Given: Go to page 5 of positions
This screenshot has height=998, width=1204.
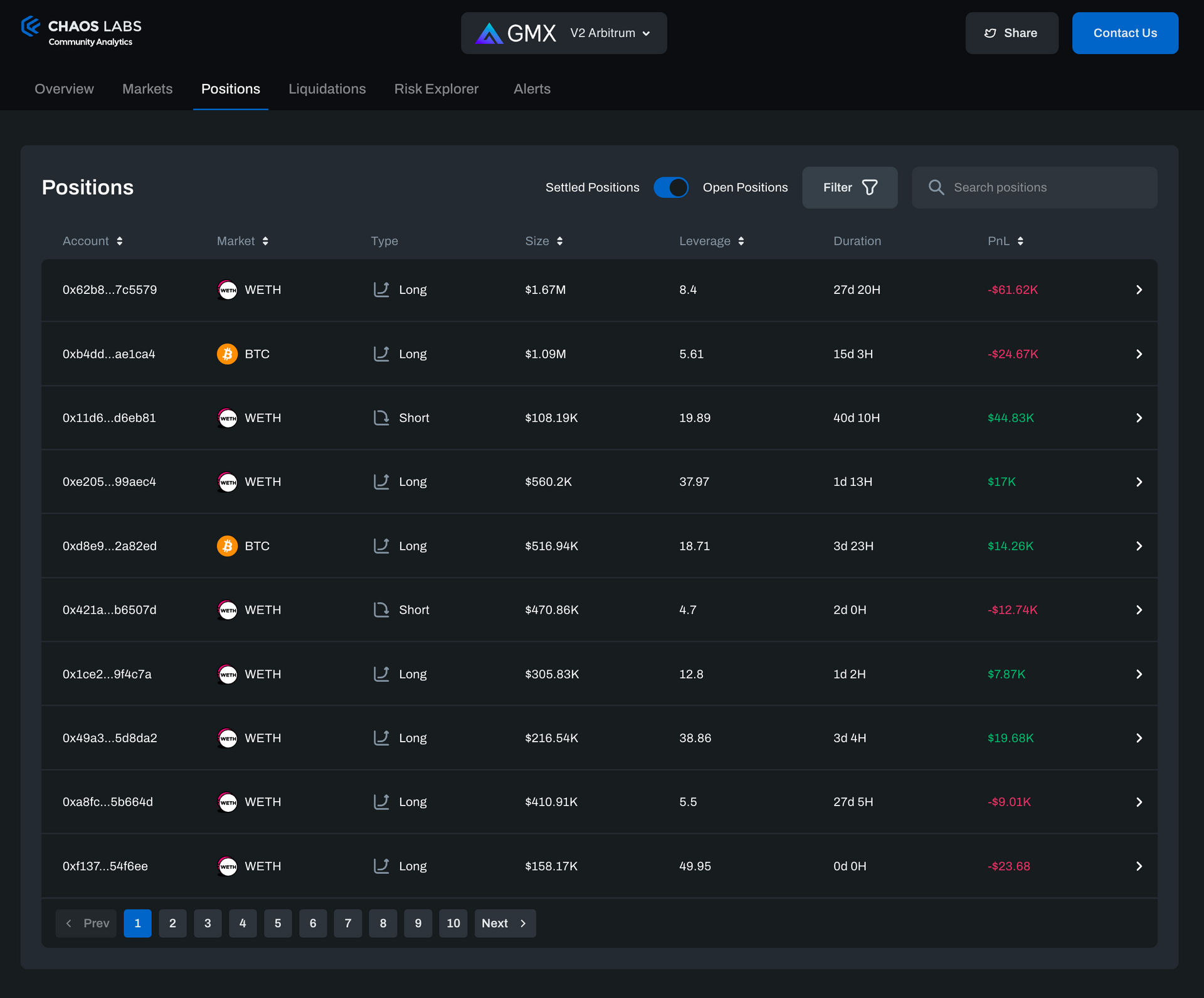Looking at the screenshot, I should (x=278, y=923).
